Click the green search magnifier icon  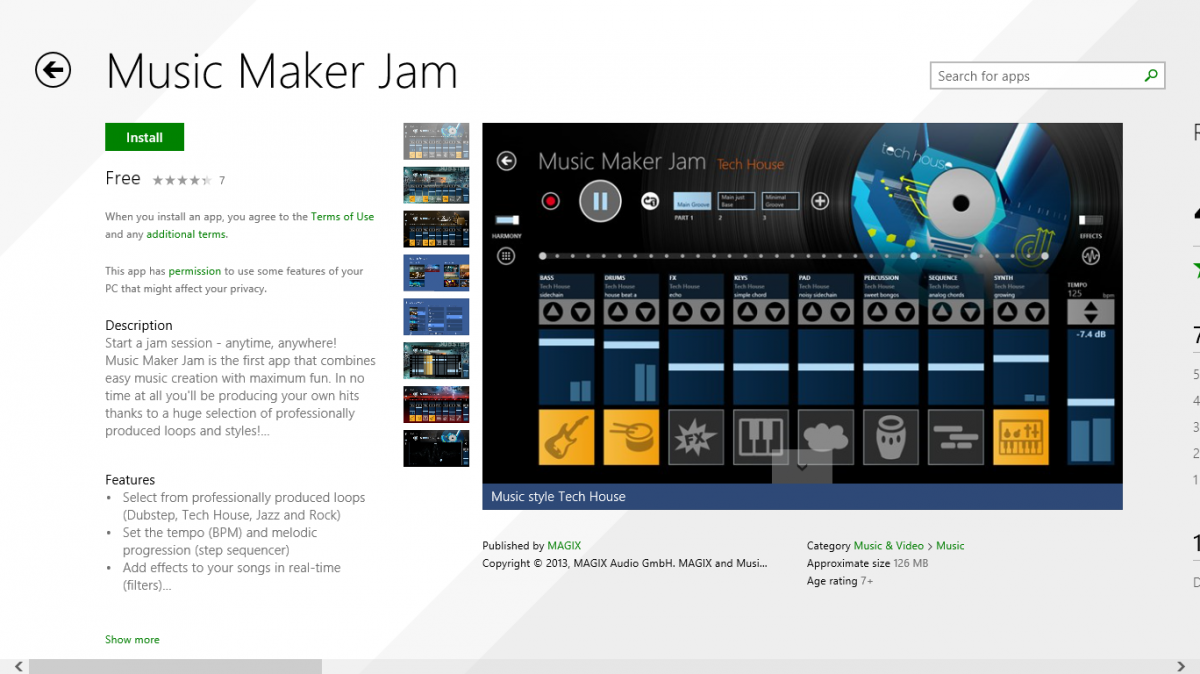click(x=1151, y=75)
